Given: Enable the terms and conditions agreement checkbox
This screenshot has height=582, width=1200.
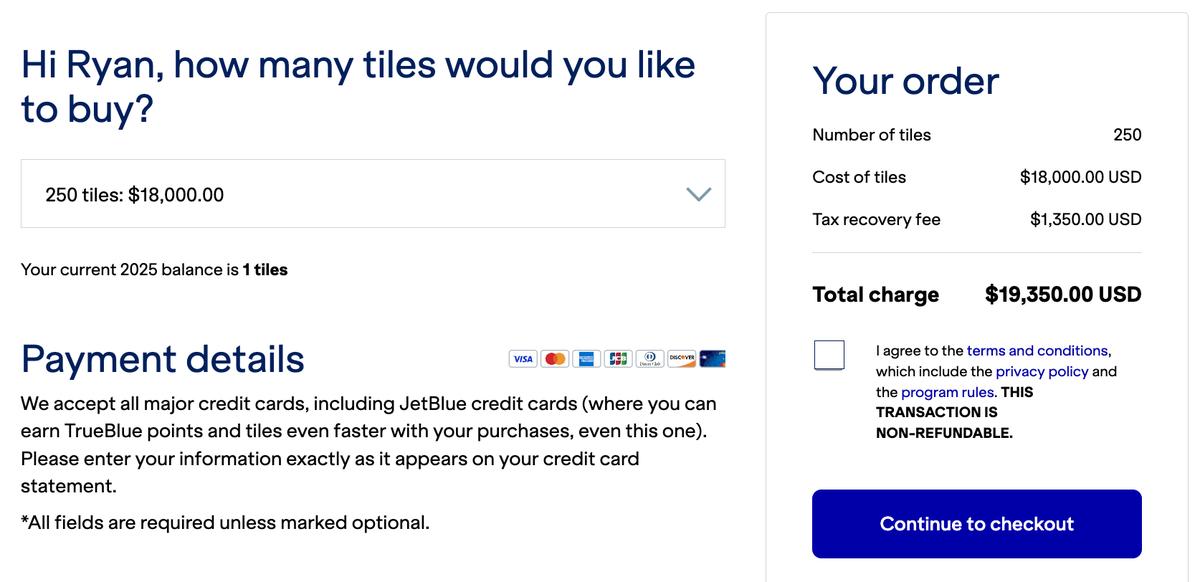Looking at the screenshot, I should [829, 355].
